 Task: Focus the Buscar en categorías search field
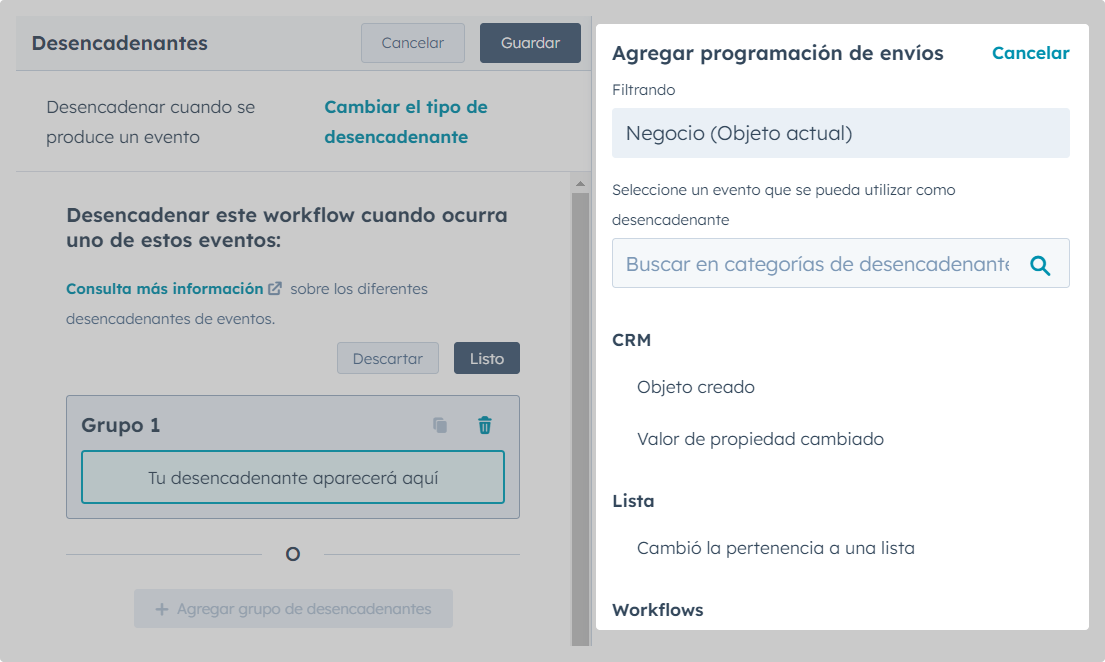point(817,264)
